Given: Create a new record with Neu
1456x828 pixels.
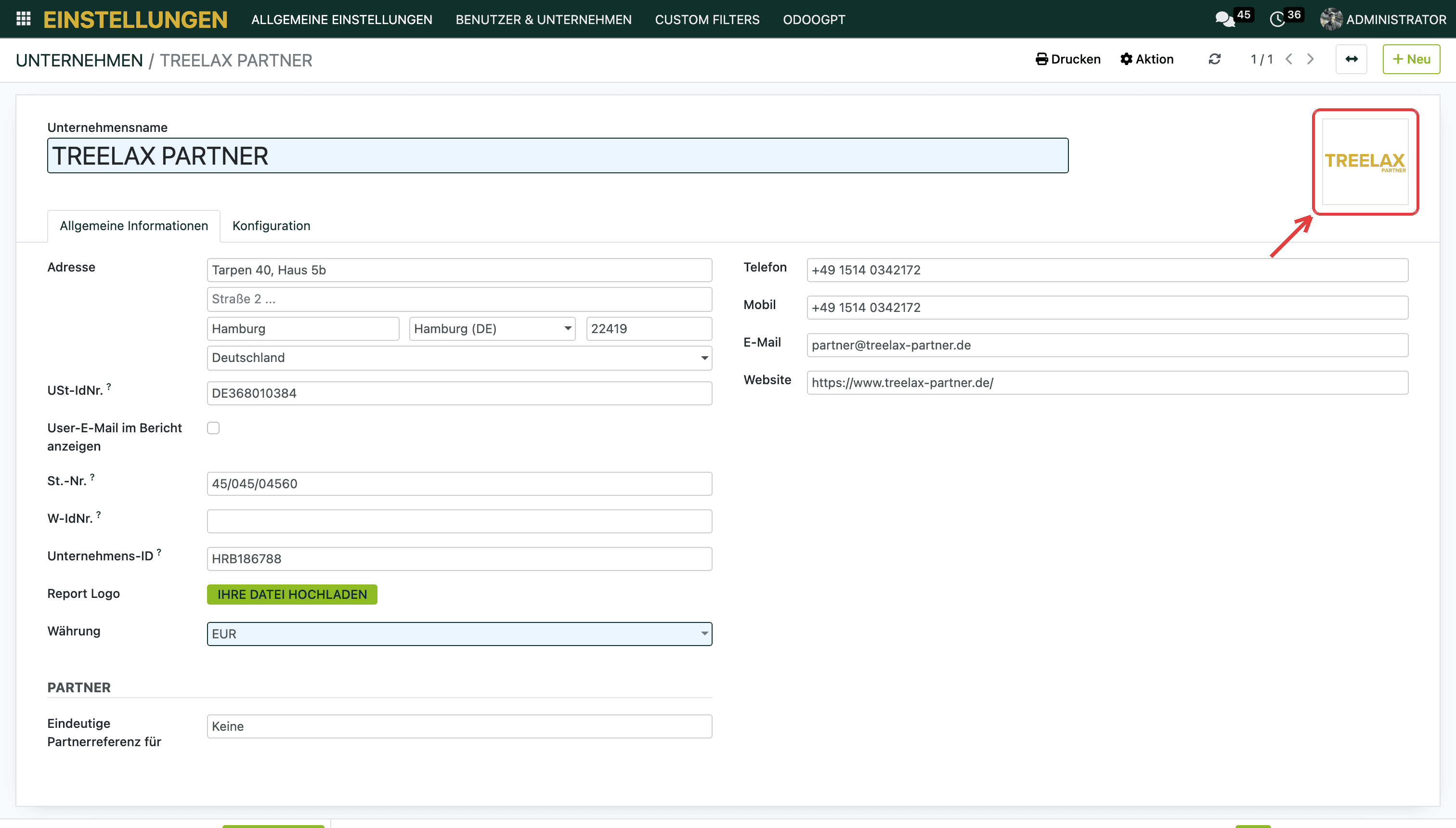Looking at the screenshot, I should [x=1411, y=59].
